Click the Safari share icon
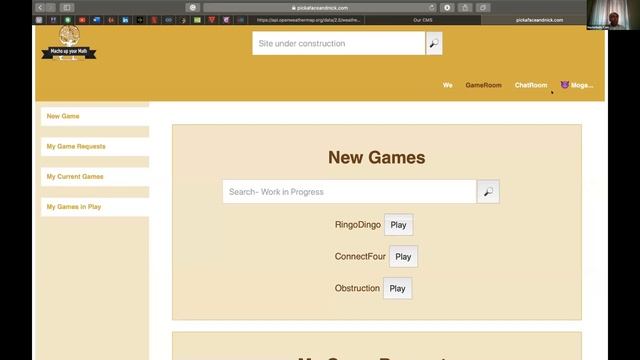Image resolution: width=640 pixels, height=360 pixels. (x=464, y=7)
